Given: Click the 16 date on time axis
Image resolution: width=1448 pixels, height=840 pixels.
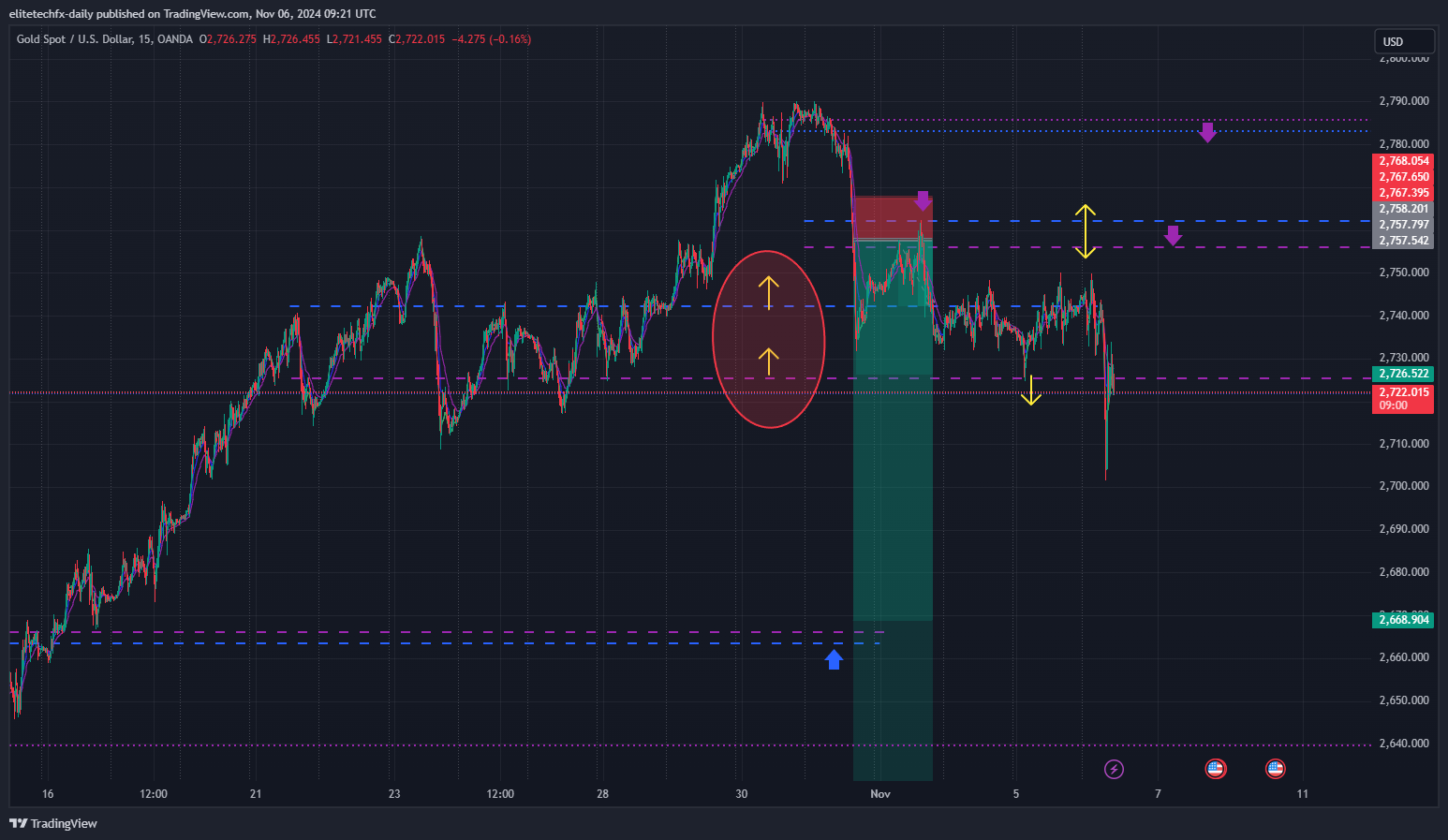Looking at the screenshot, I should coord(48,794).
